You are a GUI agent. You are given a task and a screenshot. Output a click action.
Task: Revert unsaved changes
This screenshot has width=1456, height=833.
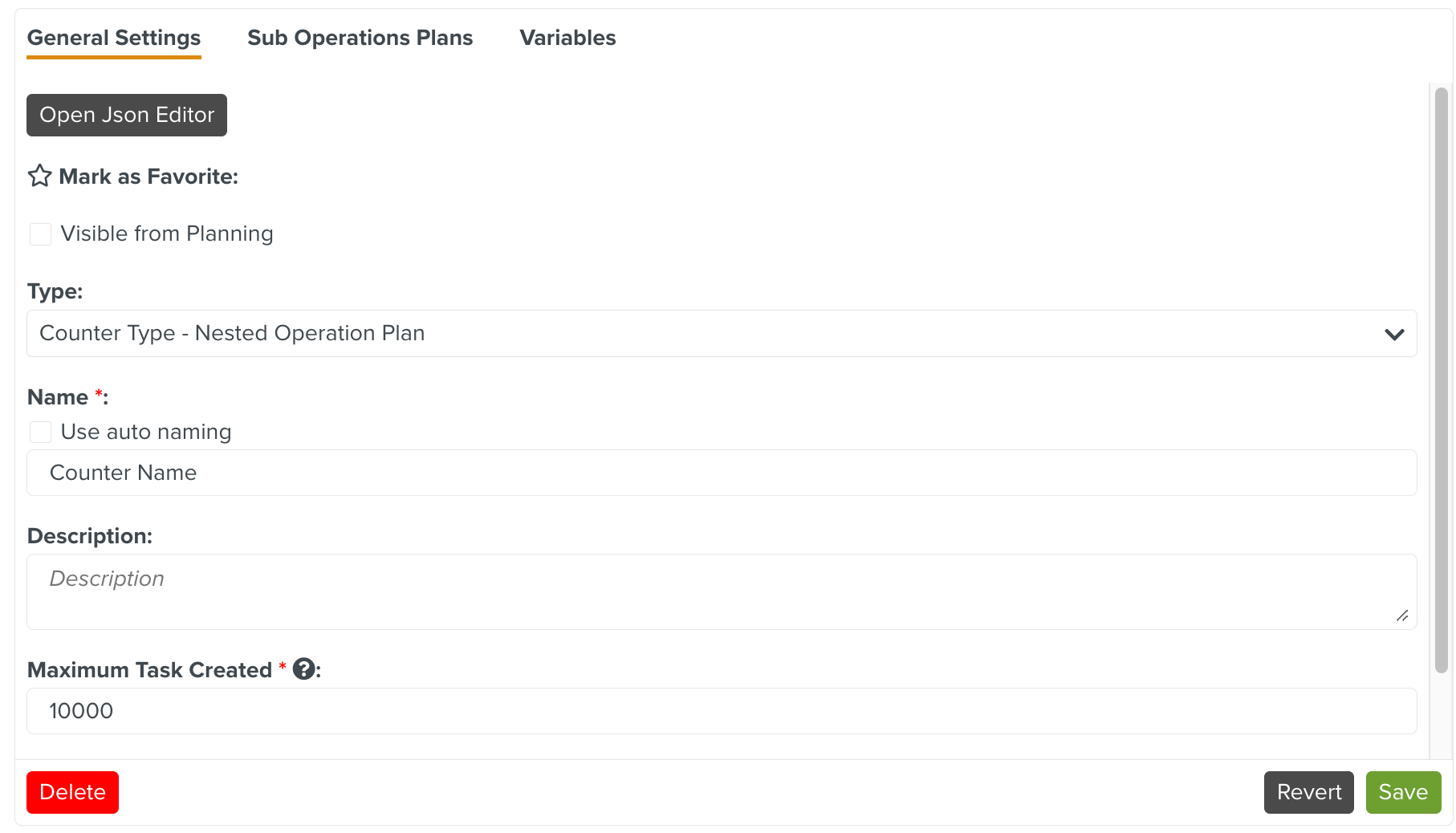click(x=1308, y=793)
